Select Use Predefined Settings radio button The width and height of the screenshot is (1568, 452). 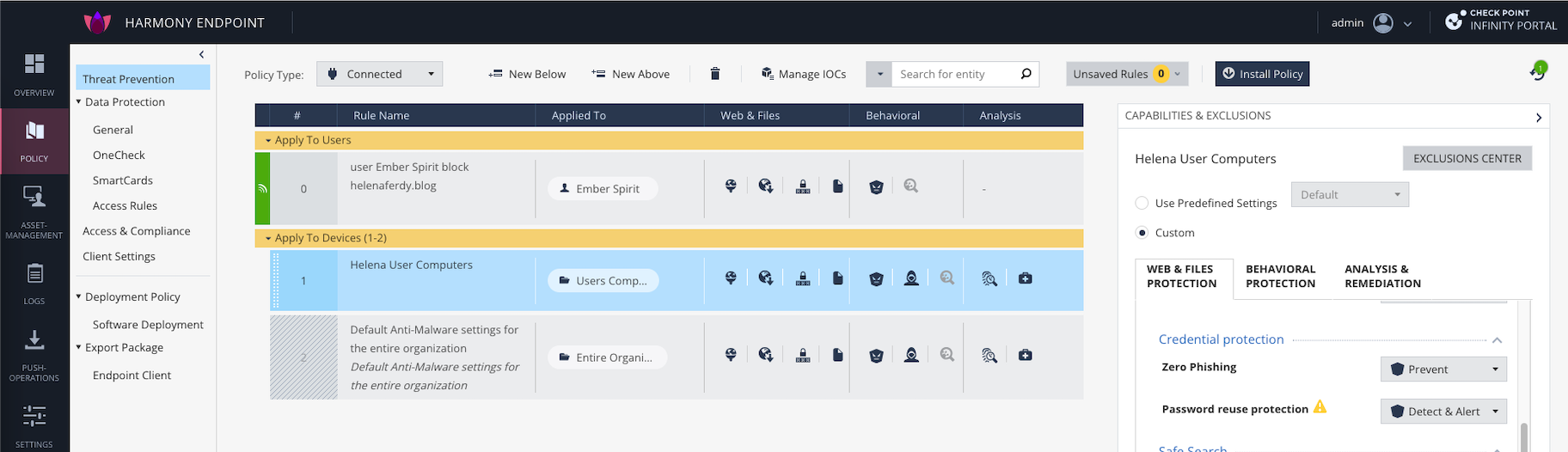pos(1142,204)
